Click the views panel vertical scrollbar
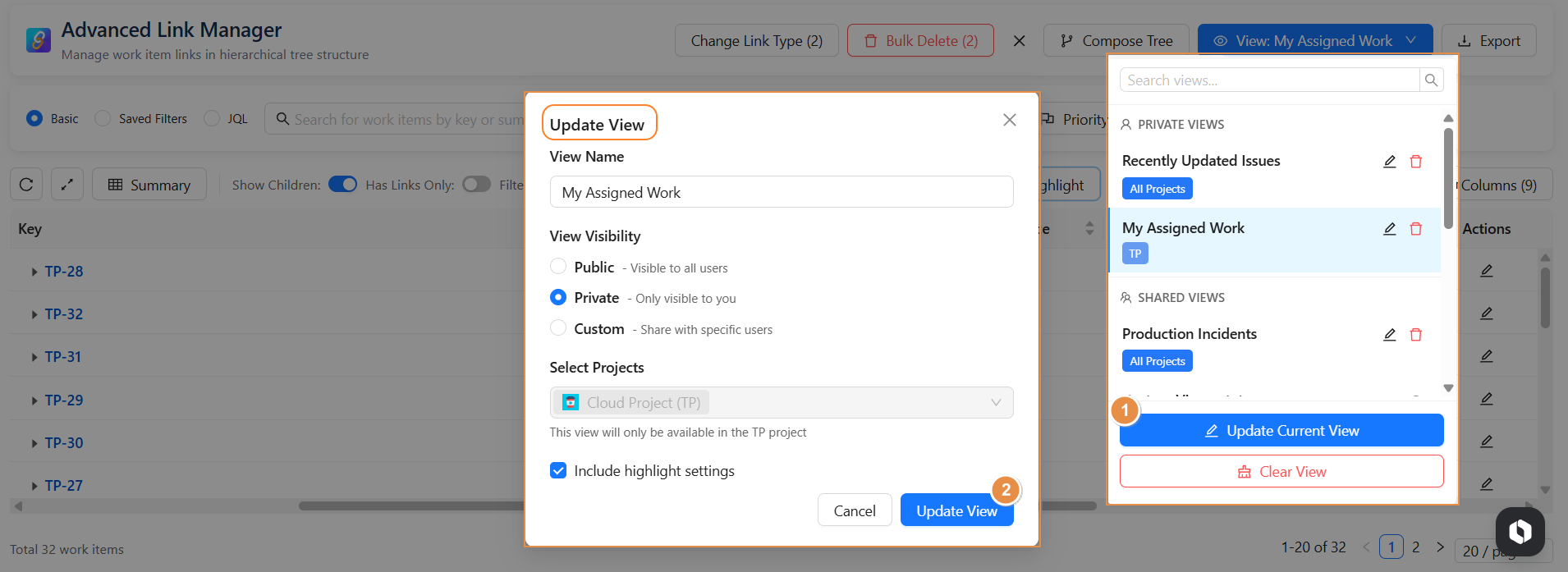 pos(1448,177)
